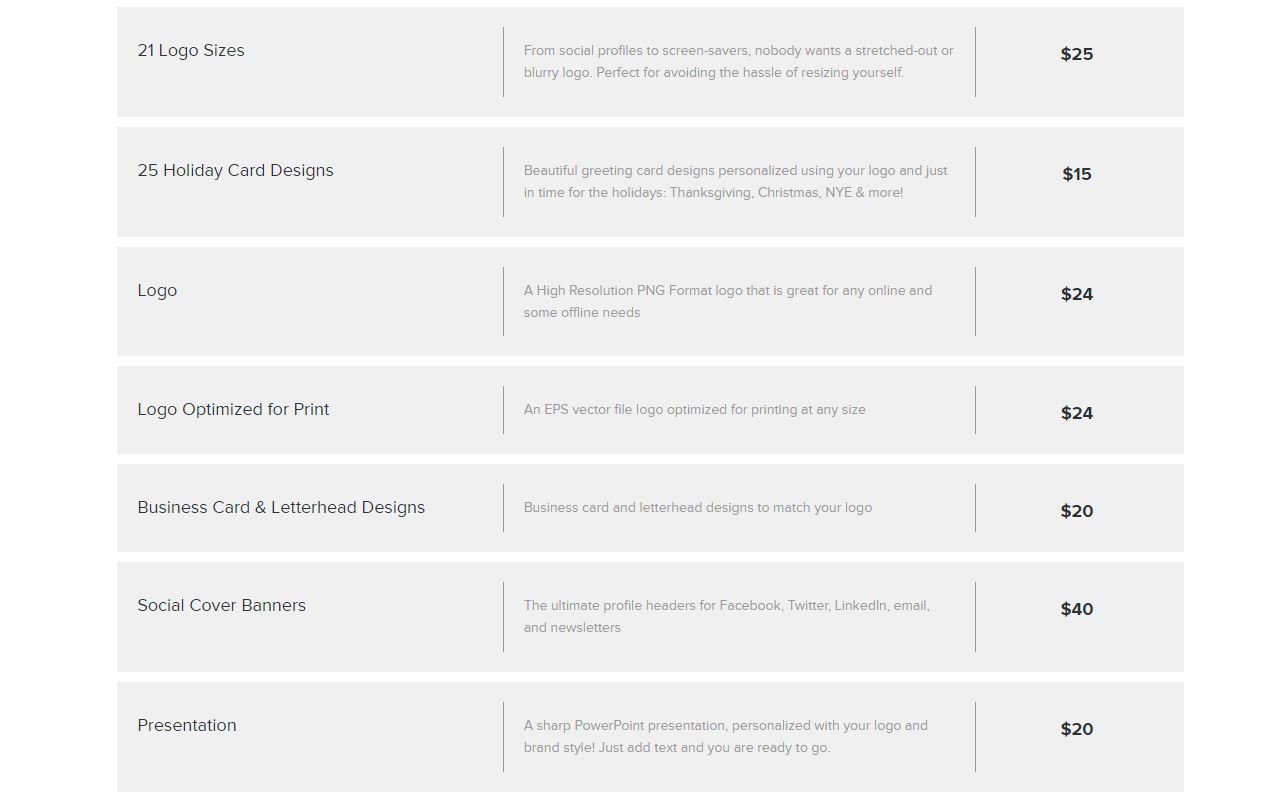Select "Business Card & Letterhead Designs" title
This screenshot has width=1274, height=799.
point(281,508)
